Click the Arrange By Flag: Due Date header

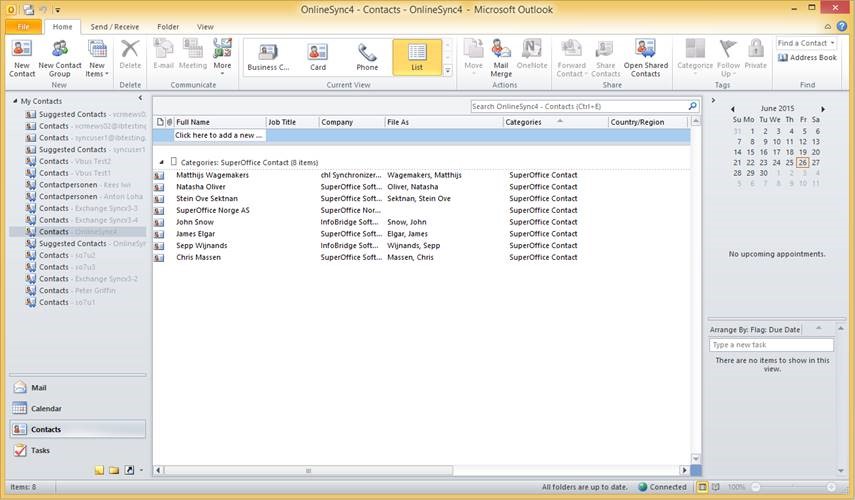[755, 330]
